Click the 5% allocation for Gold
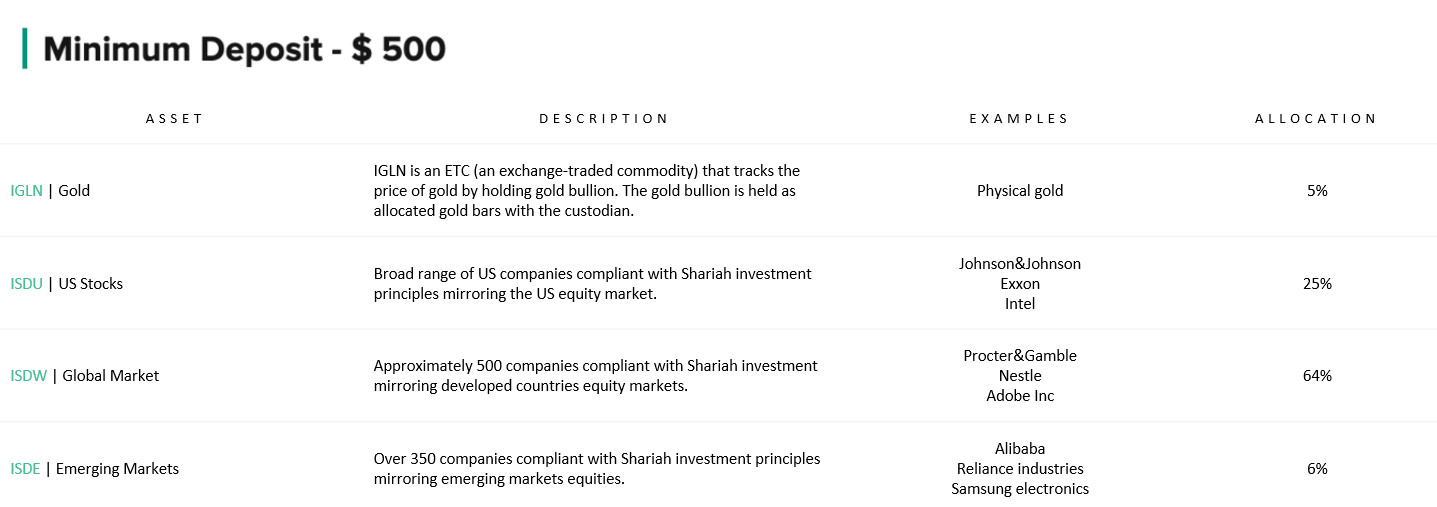 click(1317, 190)
